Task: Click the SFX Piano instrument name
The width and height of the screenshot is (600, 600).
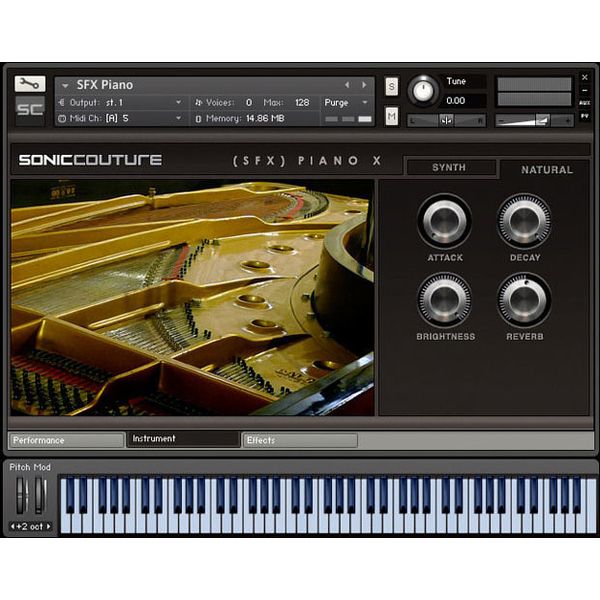Action: pos(105,85)
